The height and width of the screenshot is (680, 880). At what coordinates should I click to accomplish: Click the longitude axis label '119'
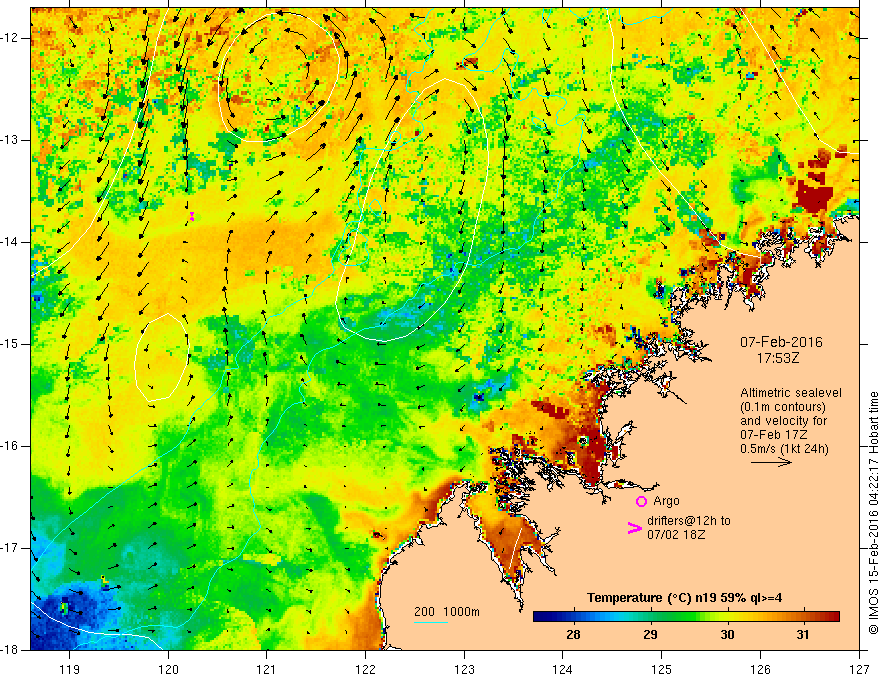[x=70, y=669]
